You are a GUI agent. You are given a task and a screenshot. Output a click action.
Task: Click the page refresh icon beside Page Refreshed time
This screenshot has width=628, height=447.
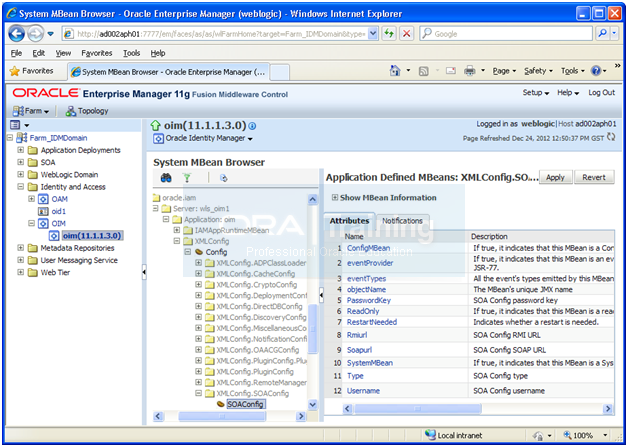click(x=611, y=137)
